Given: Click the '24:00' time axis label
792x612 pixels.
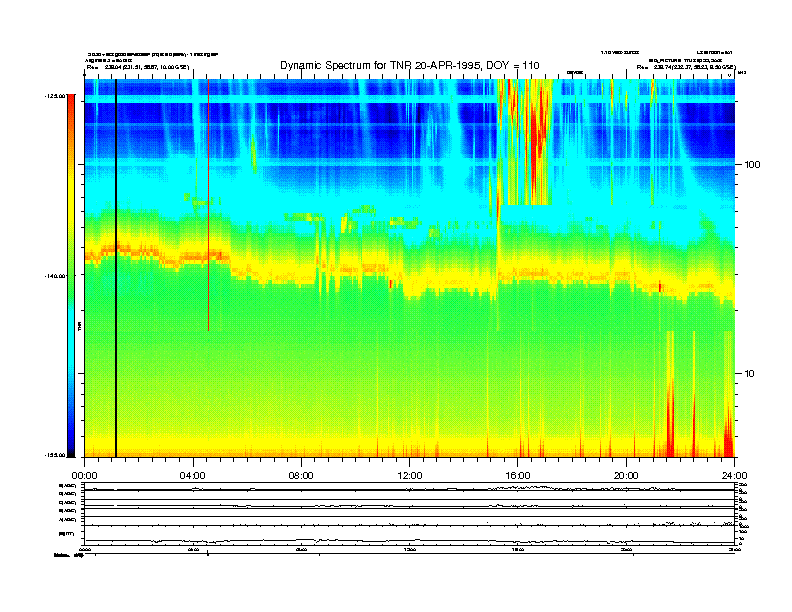Looking at the screenshot, I should tap(734, 476).
